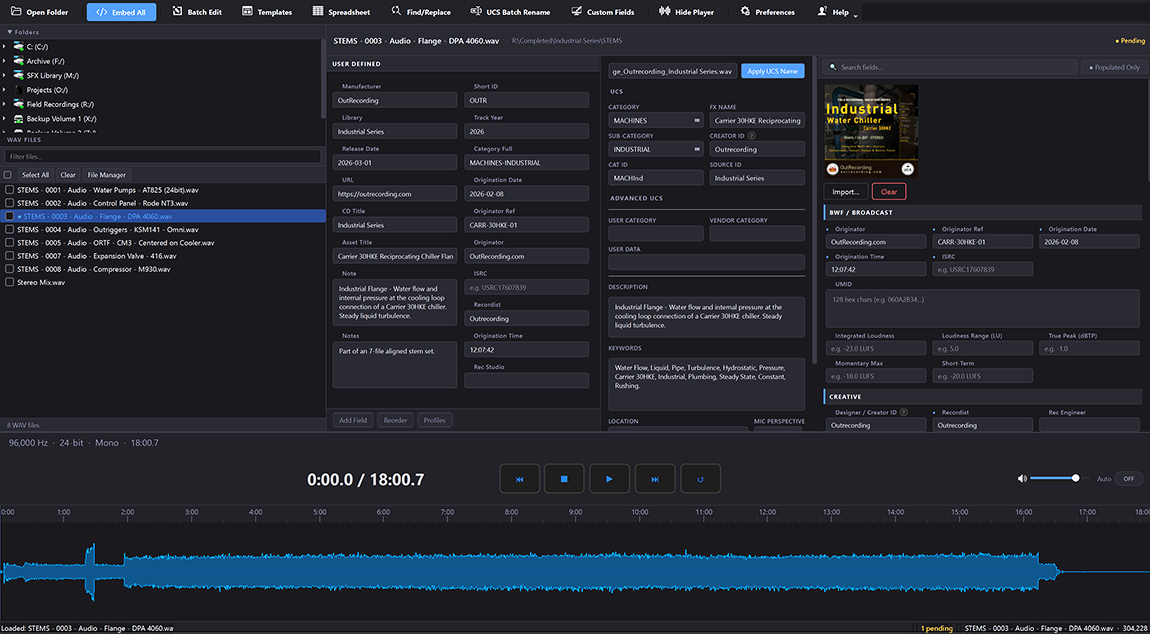This screenshot has height=634, width=1150.
Task: Check the STEMS 0008 Compressor M930 file
Action: (x=10, y=269)
